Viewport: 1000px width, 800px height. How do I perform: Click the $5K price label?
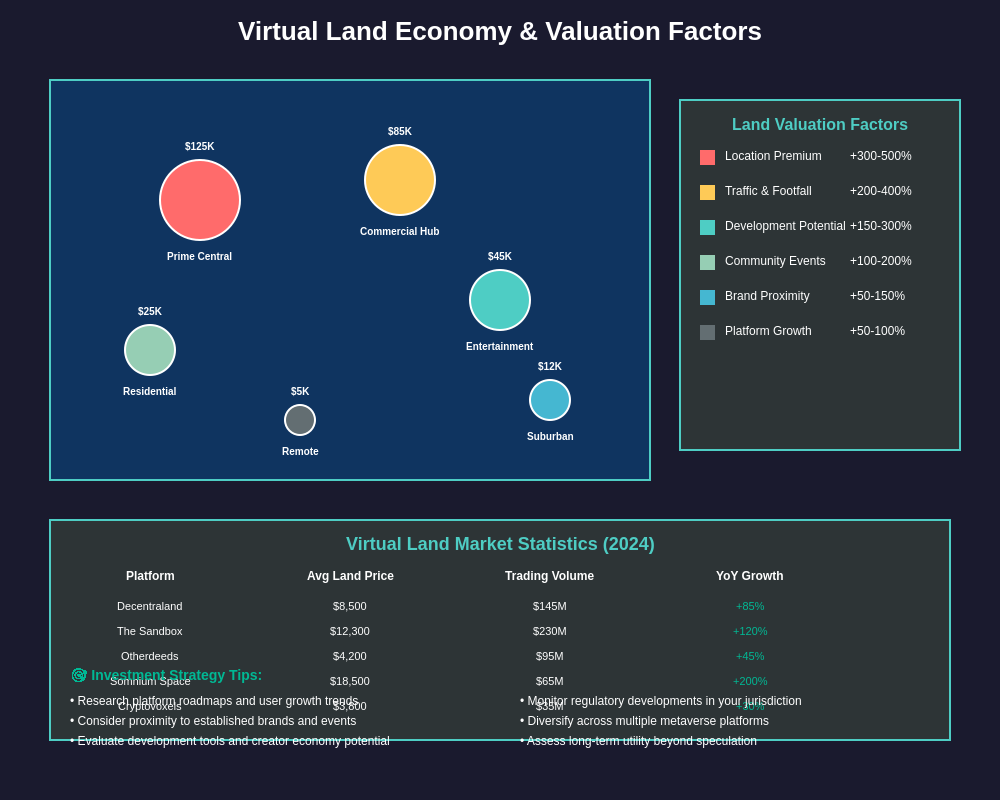[300, 392]
